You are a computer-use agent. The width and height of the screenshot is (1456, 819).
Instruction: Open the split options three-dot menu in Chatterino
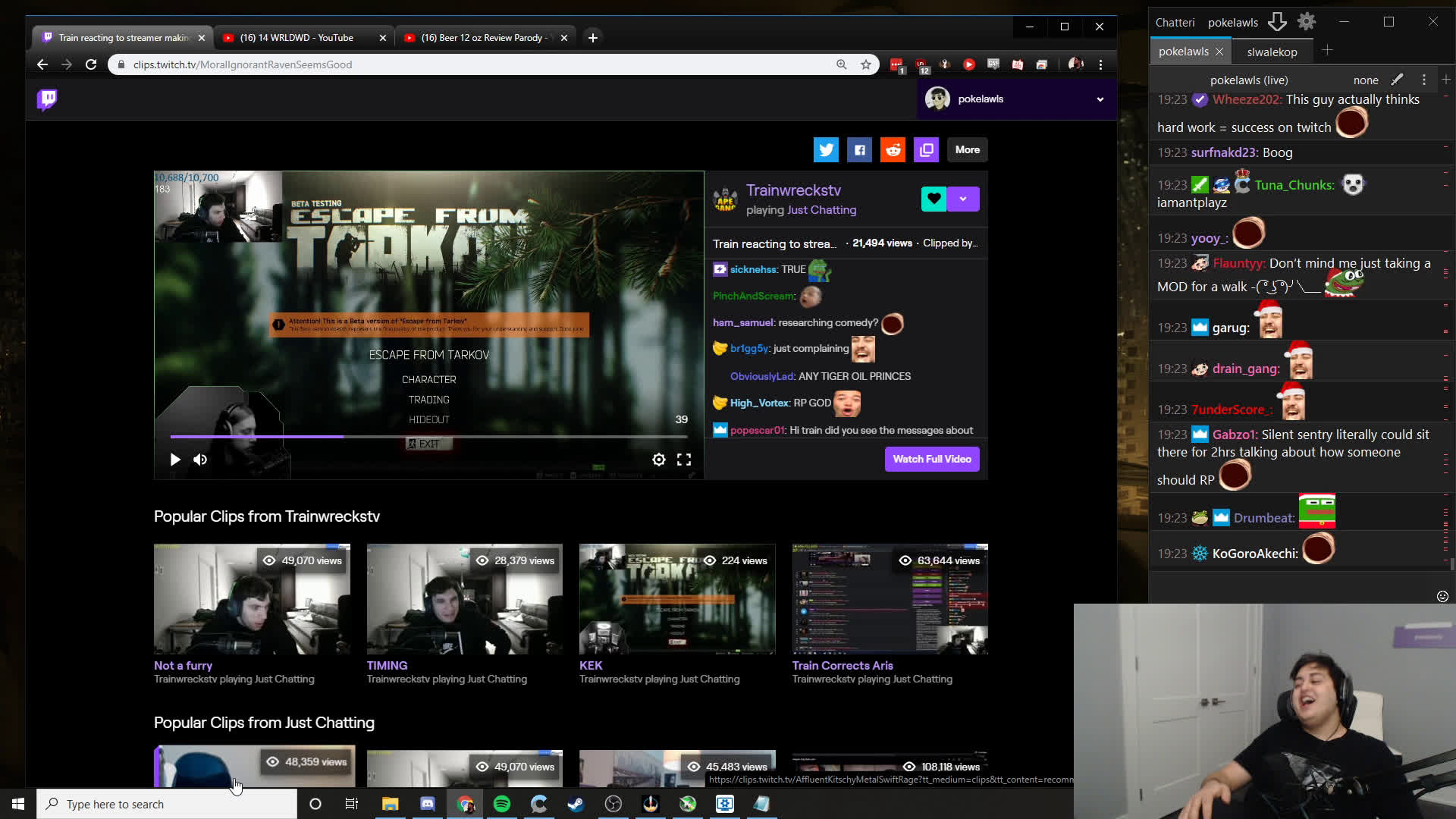coord(1424,80)
